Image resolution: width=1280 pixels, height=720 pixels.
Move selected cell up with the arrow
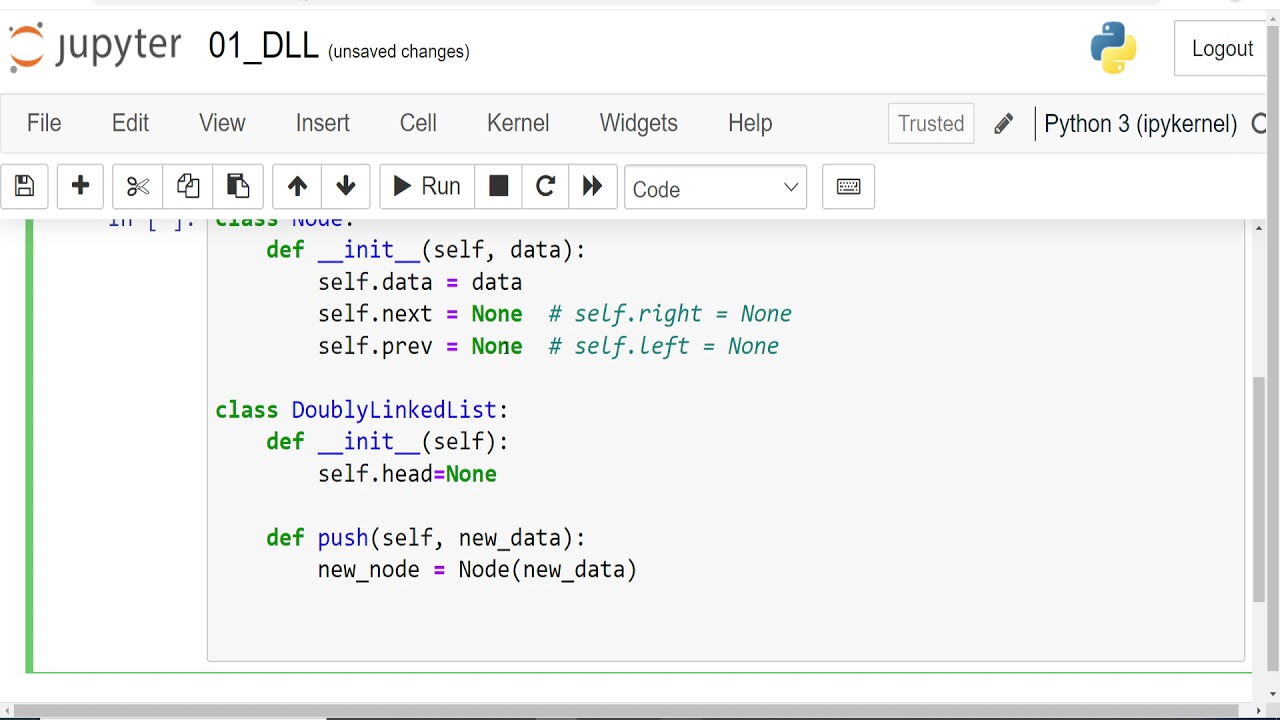click(297, 186)
